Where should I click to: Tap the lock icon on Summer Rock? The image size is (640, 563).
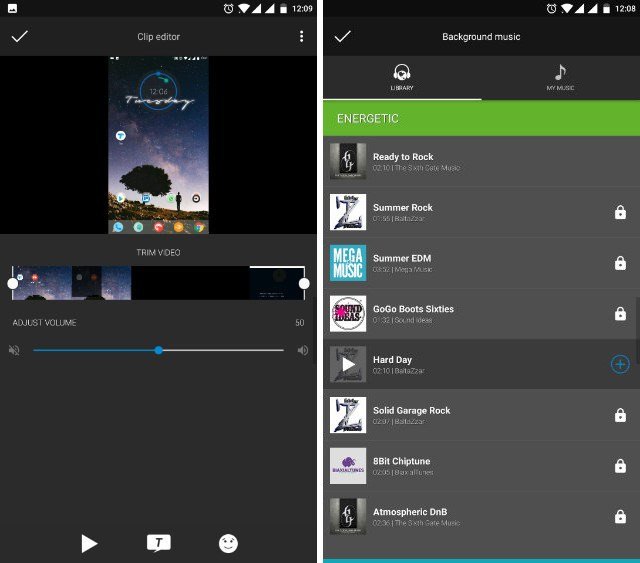tap(620, 212)
